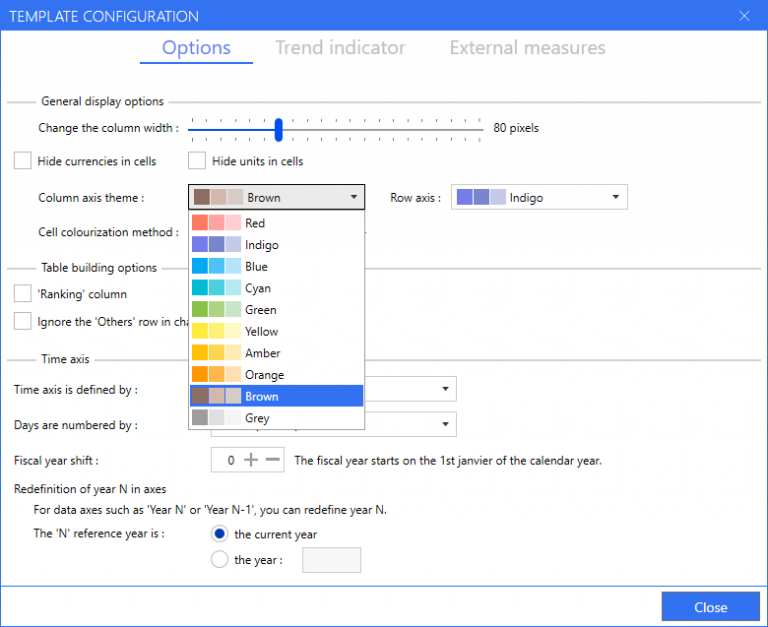Close the Template Configuration window with X
768x627 pixels.
click(744, 16)
